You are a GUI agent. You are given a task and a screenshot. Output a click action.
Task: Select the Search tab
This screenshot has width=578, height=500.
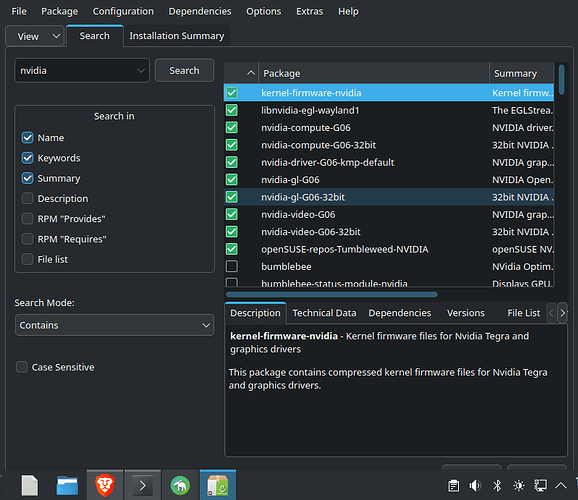(x=94, y=36)
